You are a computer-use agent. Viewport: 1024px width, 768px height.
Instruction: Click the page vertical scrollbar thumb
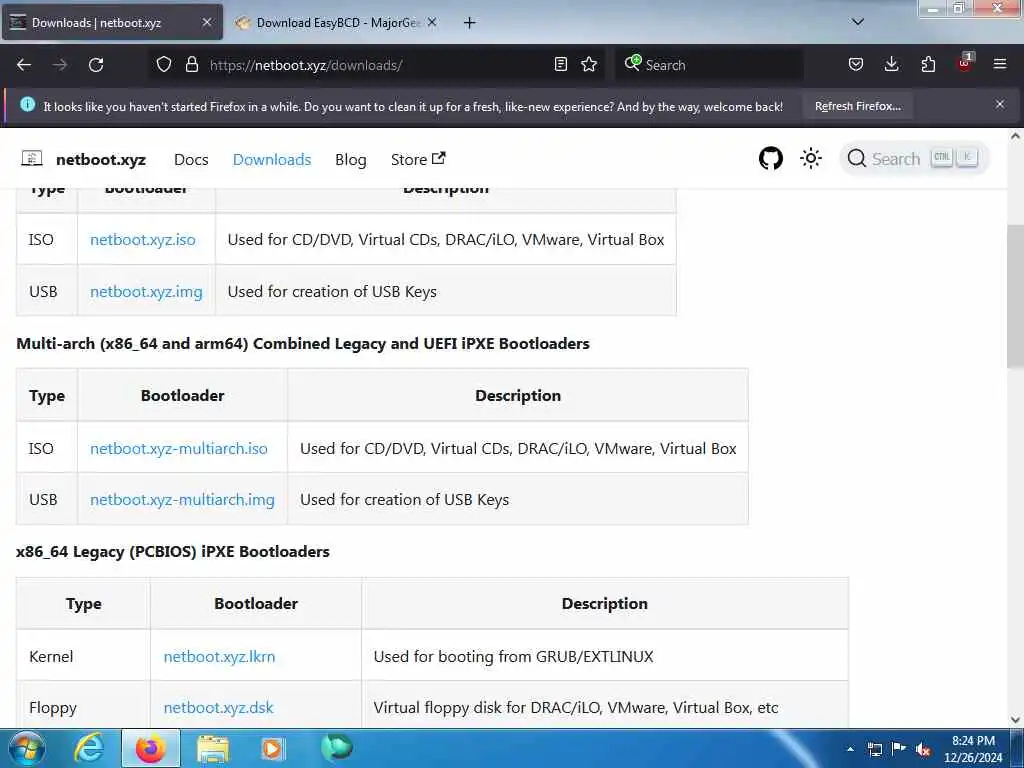click(x=1015, y=295)
